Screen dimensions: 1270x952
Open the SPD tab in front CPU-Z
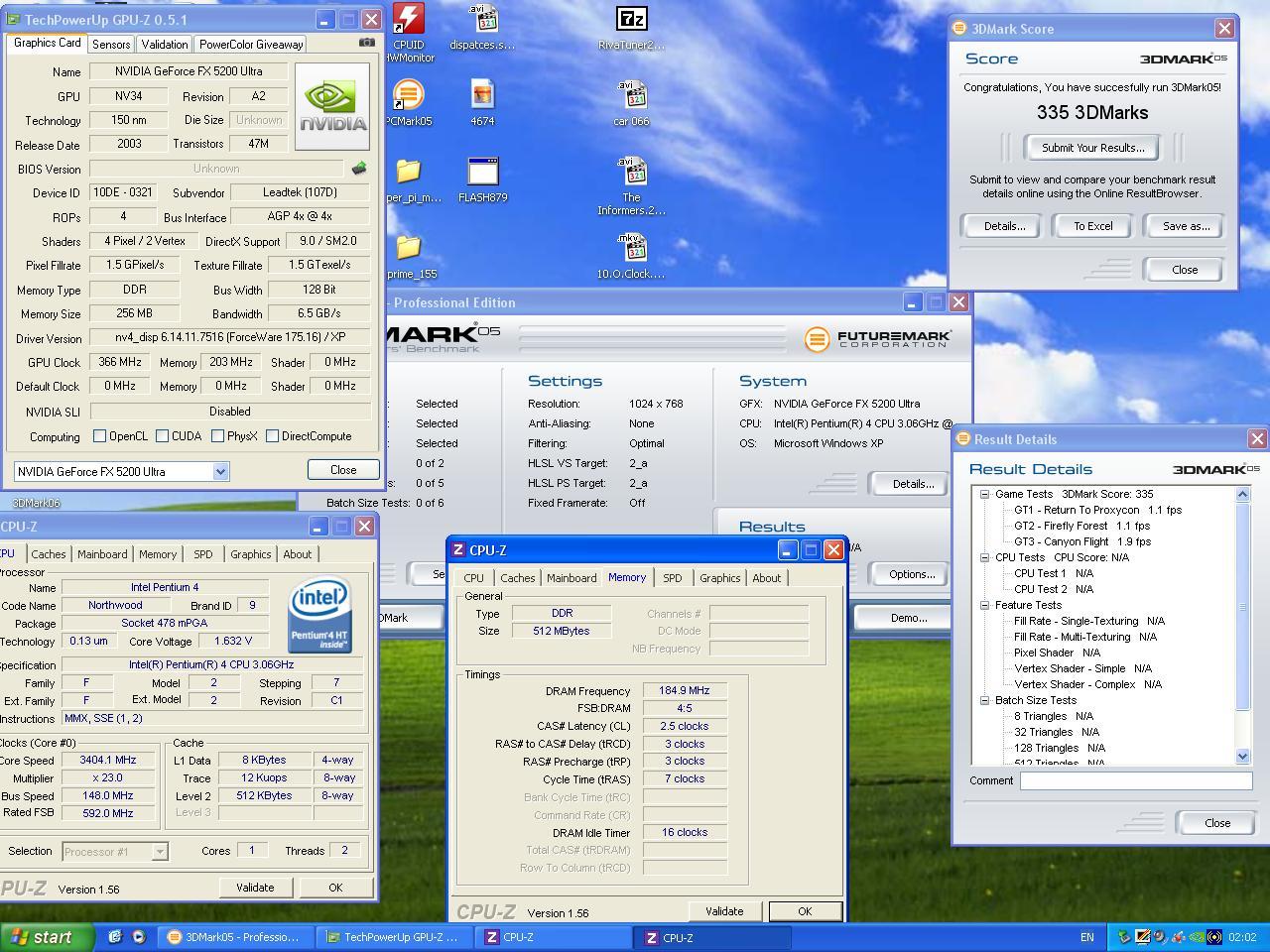pos(672,578)
